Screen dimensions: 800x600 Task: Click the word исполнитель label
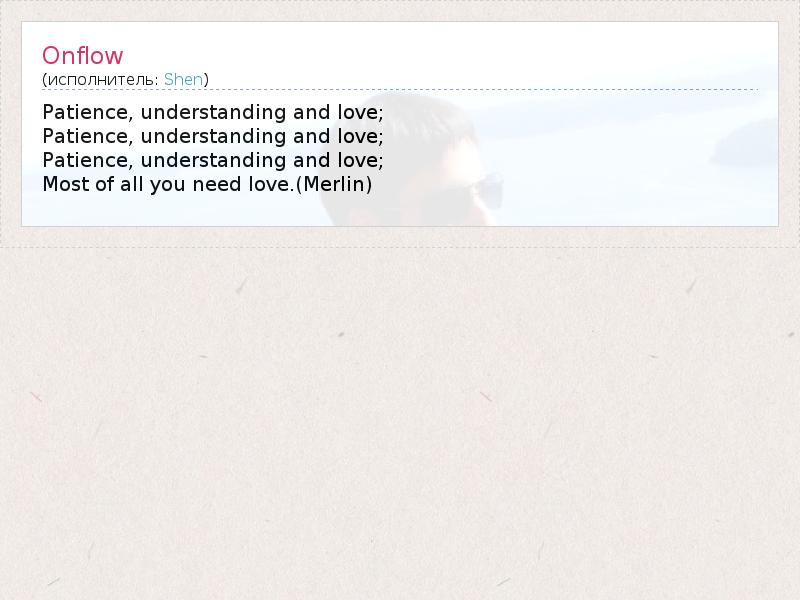(103, 80)
